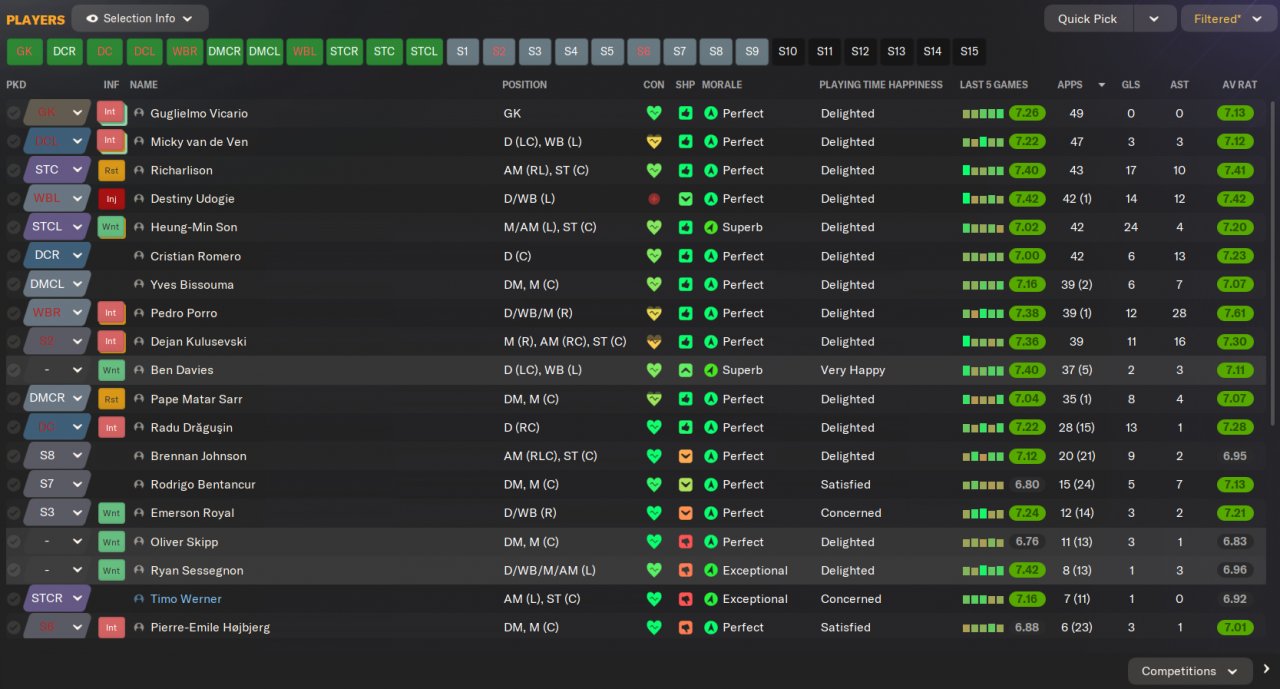Viewport: 1280px width, 689px height.
Task: Sort by the AV RAT column header
Action: 1239,85
